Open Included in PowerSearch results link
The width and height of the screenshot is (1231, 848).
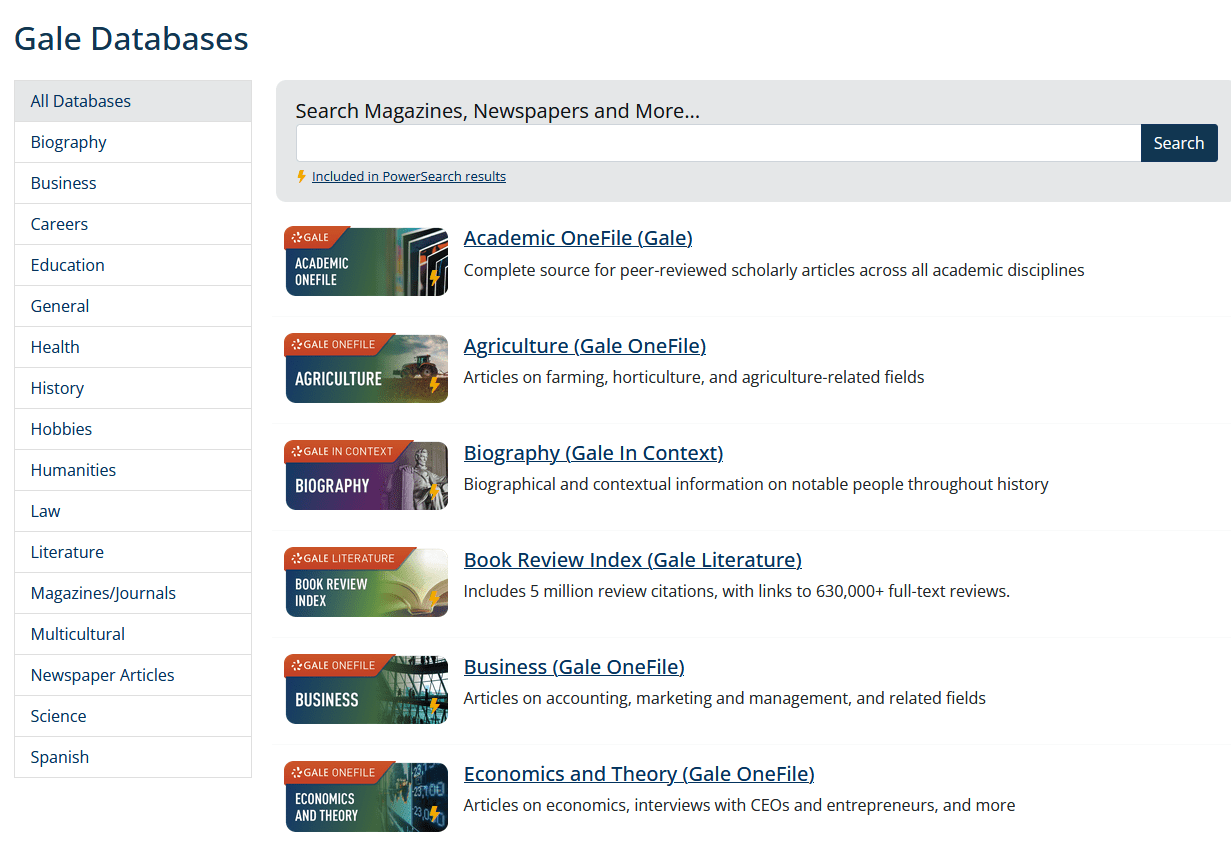(x=409, y=176)
